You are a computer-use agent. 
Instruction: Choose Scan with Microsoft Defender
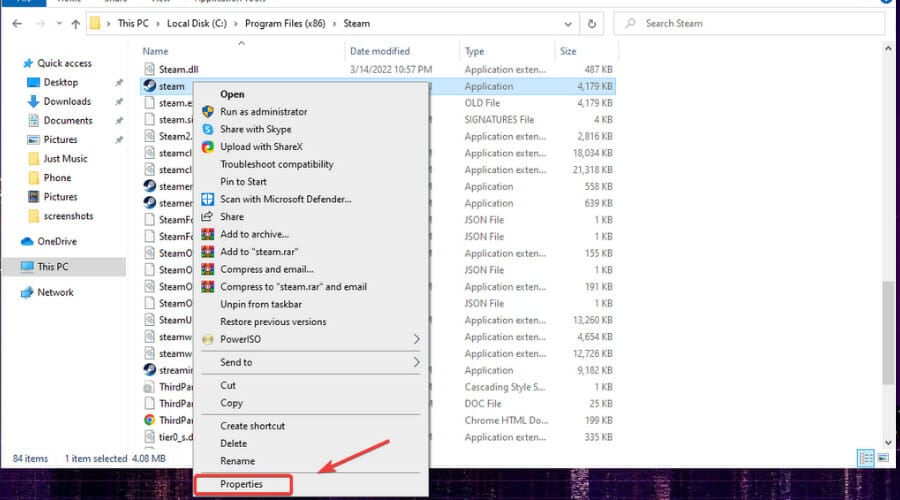286,199
